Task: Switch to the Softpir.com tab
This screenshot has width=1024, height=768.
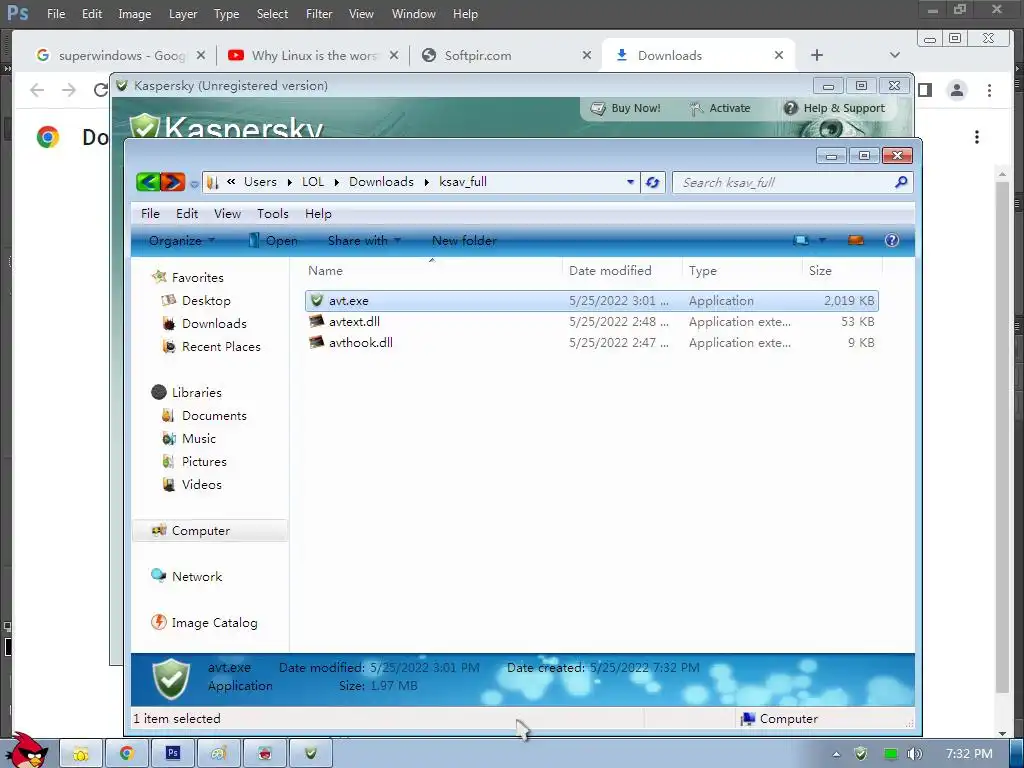Action: (x=477, y=56)
